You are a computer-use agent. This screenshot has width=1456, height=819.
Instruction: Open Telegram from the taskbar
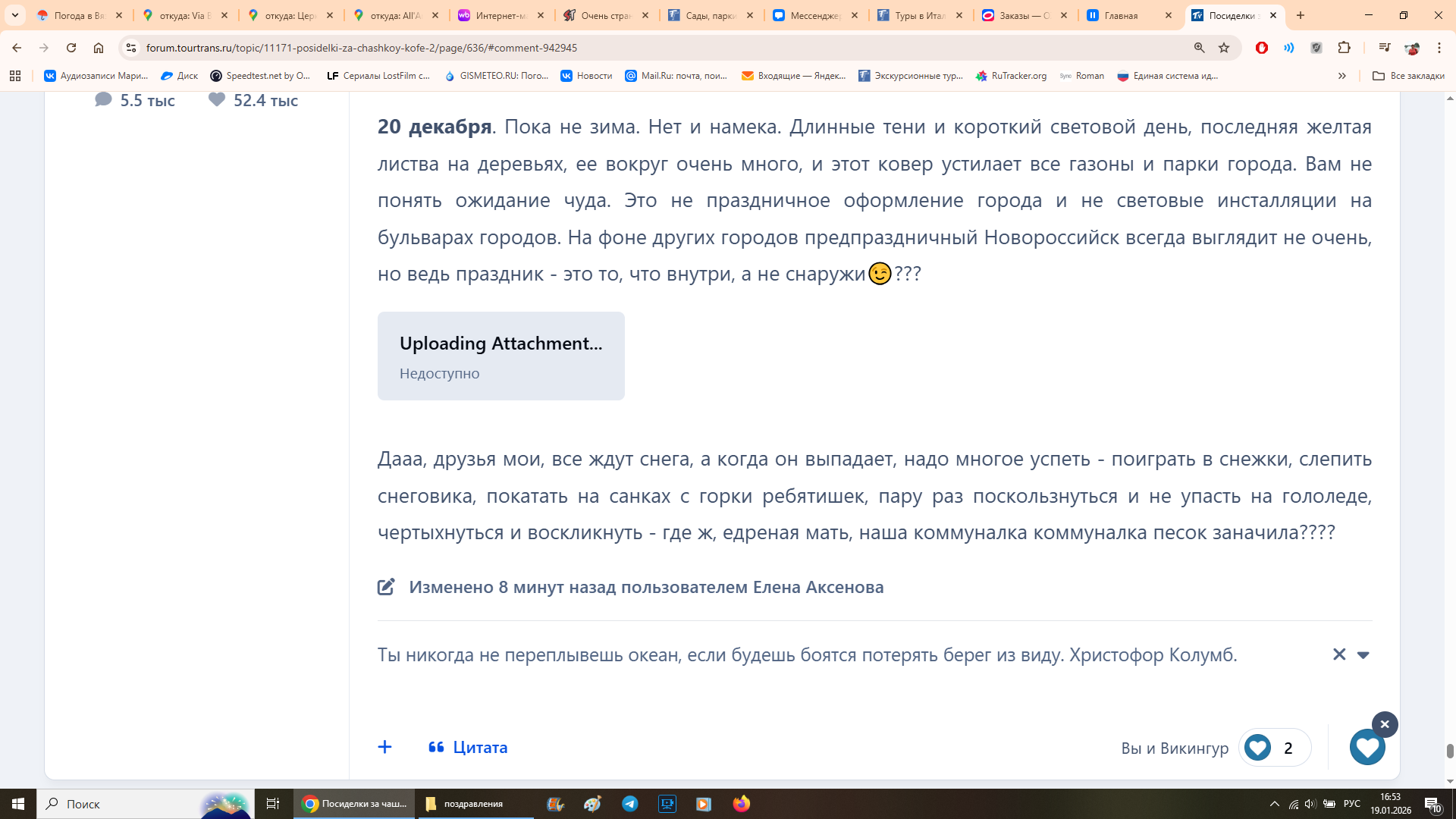[629, 804]
